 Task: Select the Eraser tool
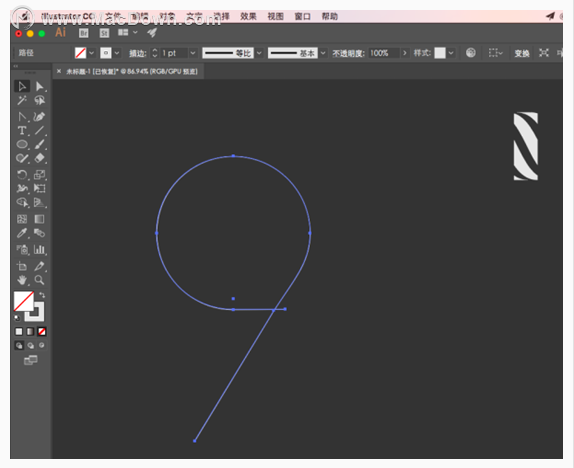click(x=39, y=158)
